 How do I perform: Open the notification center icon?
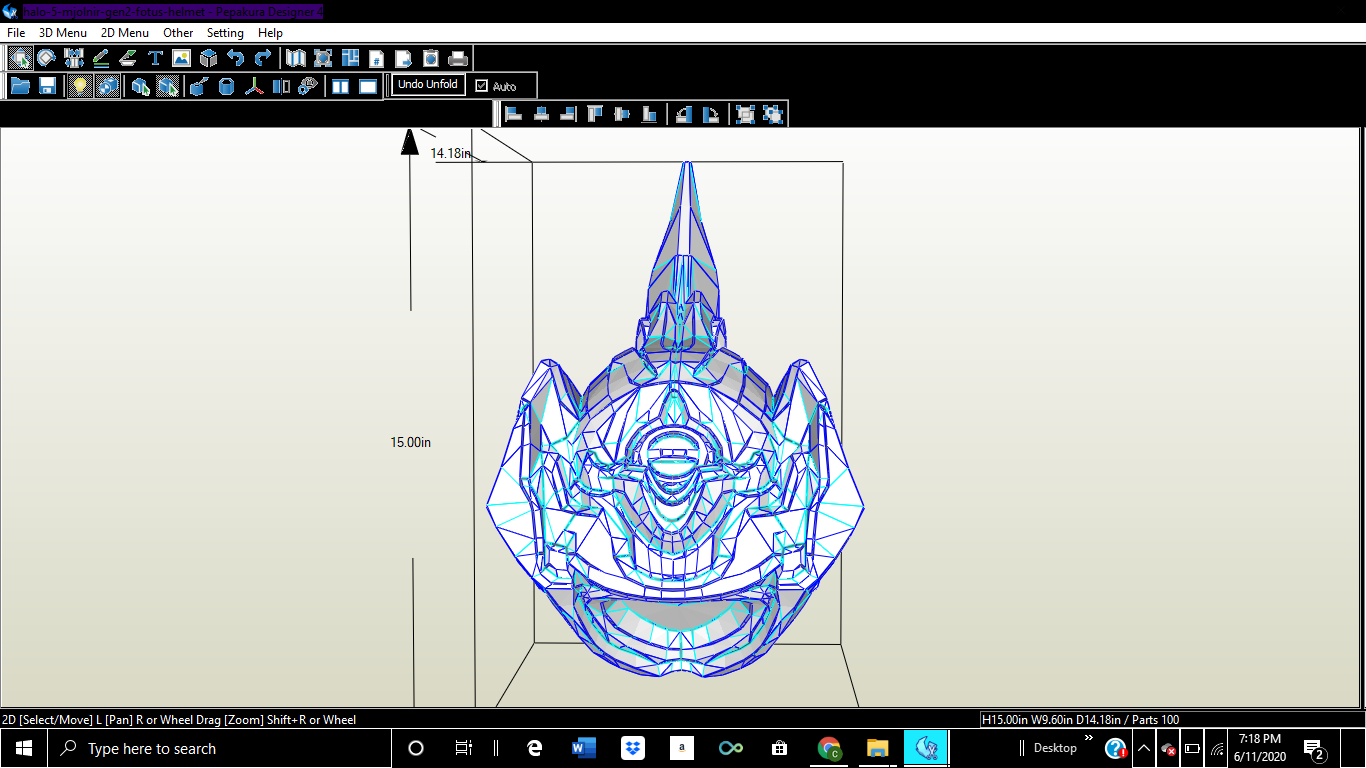(x=1315, y=748)
